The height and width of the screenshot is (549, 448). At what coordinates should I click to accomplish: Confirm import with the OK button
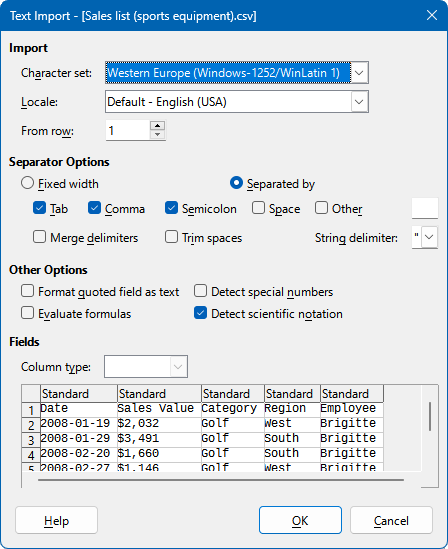(300, 520)
